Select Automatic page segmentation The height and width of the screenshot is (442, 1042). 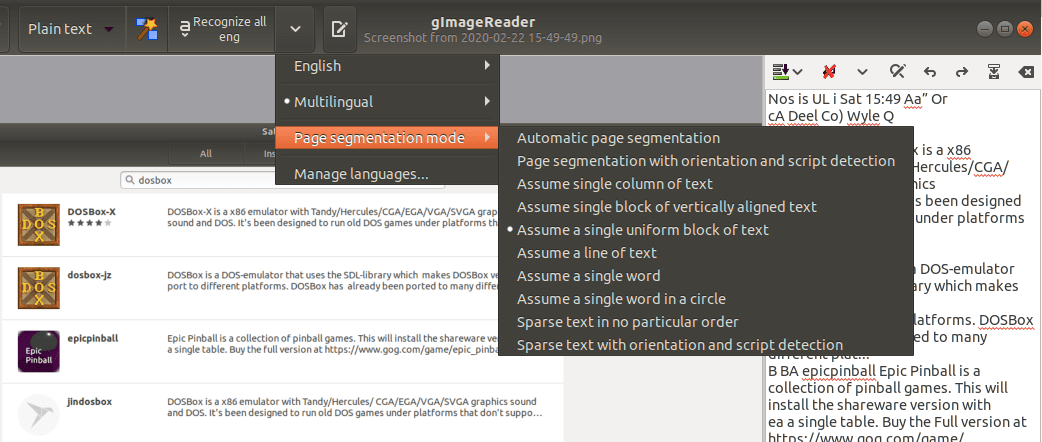coord(706,138)
